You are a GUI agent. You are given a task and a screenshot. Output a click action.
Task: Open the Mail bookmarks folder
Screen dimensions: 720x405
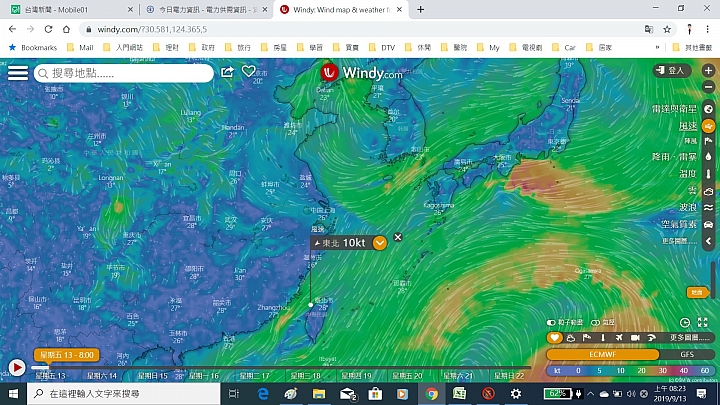81,47
